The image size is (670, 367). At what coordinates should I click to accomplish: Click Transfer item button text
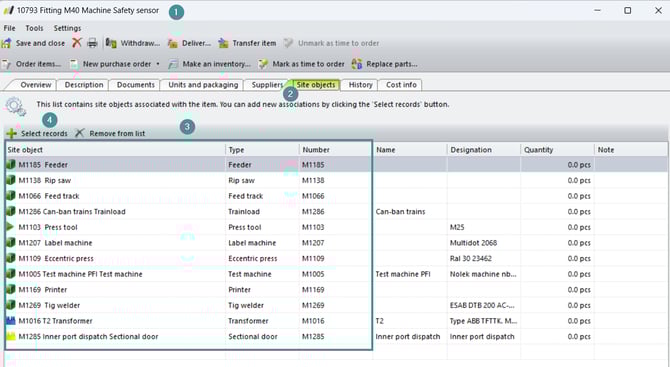[254, 43]
